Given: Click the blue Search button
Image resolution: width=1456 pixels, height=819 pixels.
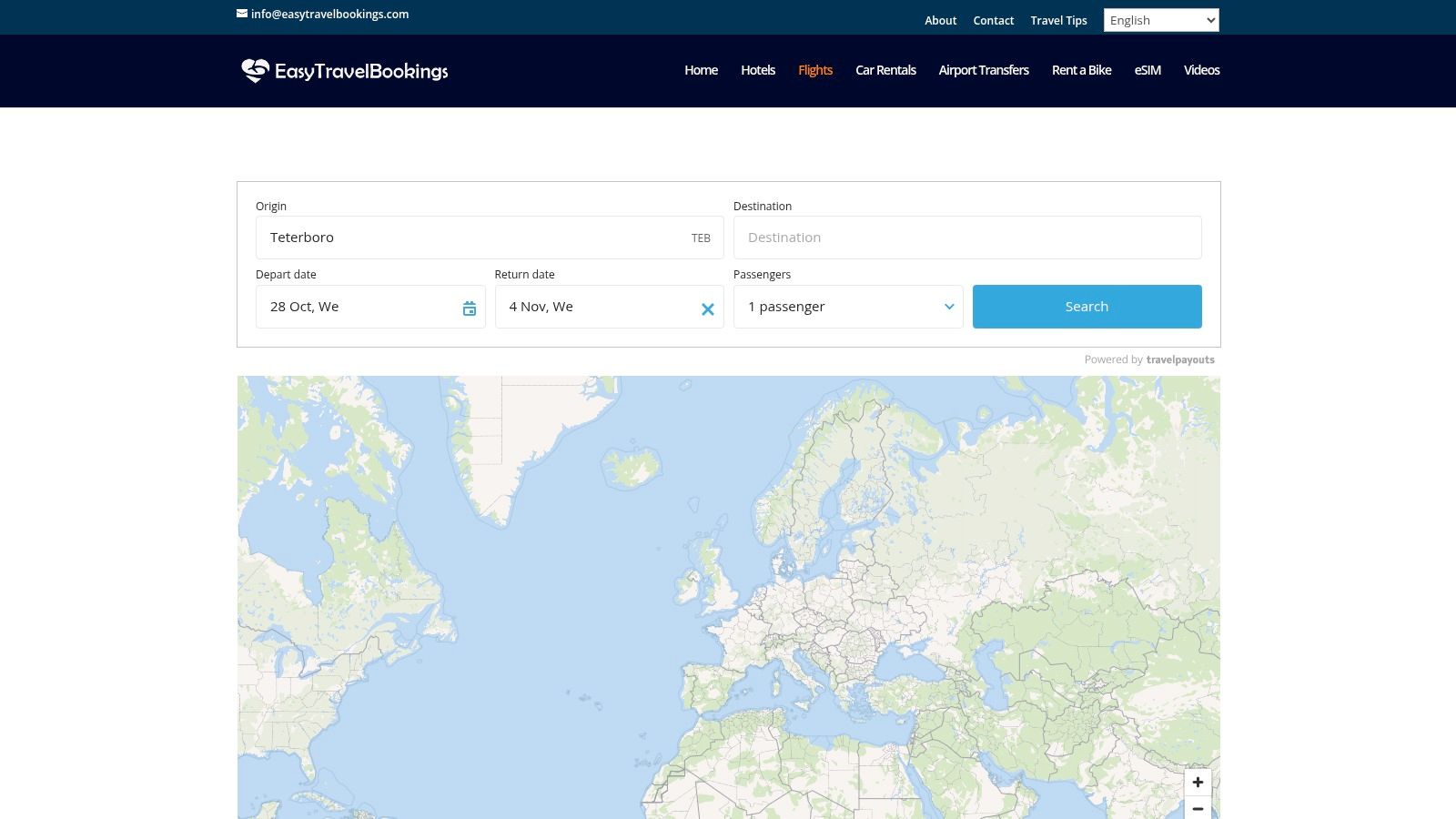Looking at the screenshot, I should tap(1087, 307).
